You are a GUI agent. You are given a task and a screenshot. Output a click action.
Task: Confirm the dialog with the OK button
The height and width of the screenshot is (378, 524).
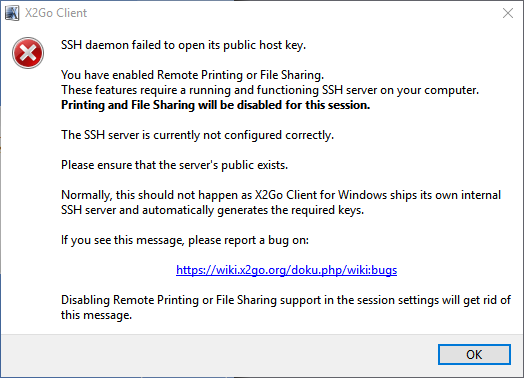[474, 355]
